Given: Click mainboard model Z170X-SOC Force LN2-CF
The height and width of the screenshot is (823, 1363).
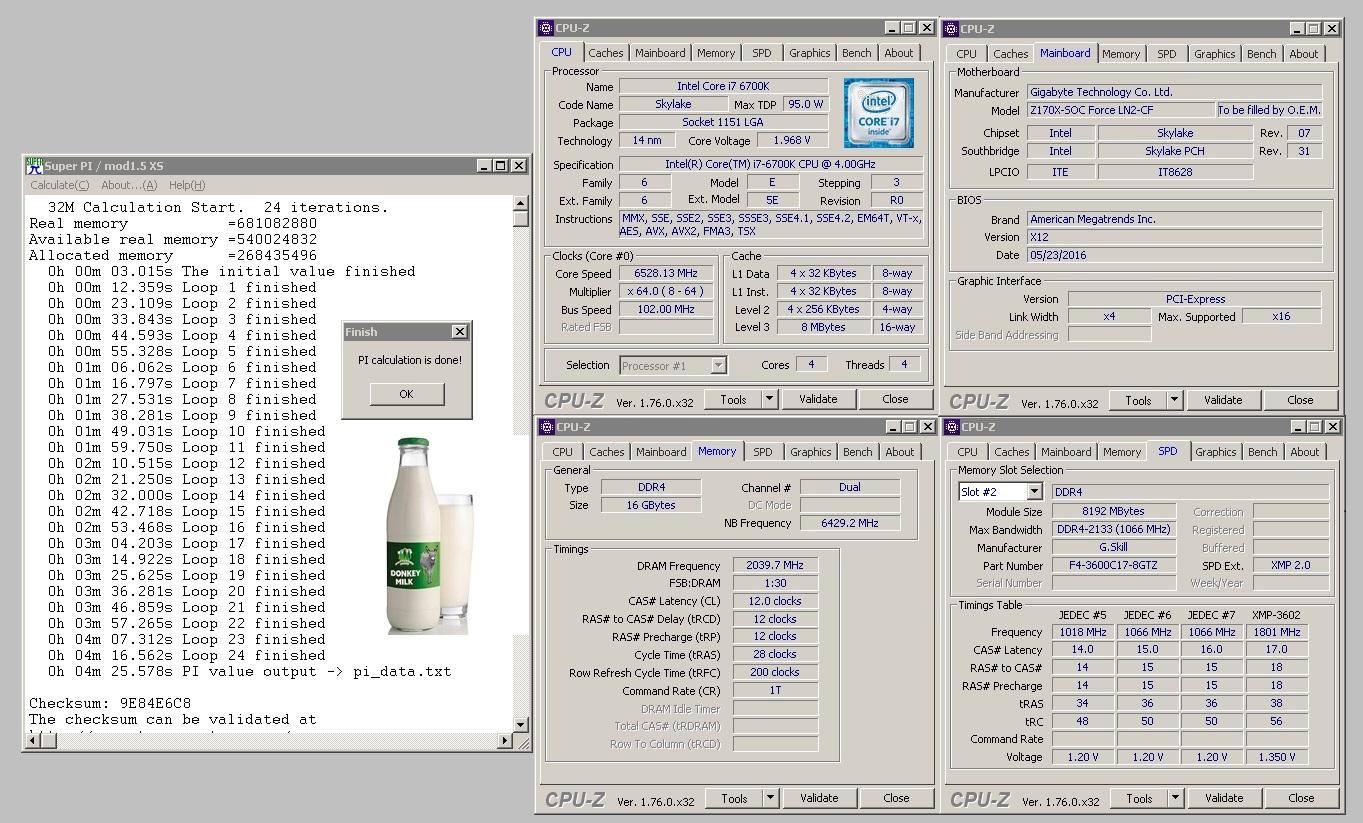Looking at the screenshot, I should click(1120, 110).
